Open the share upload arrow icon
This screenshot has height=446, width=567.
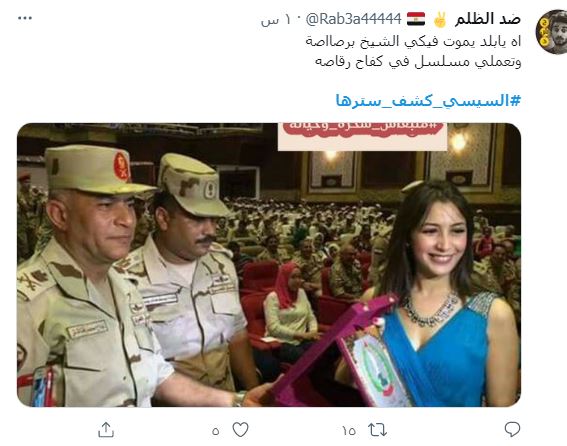[x=106, y=430]
